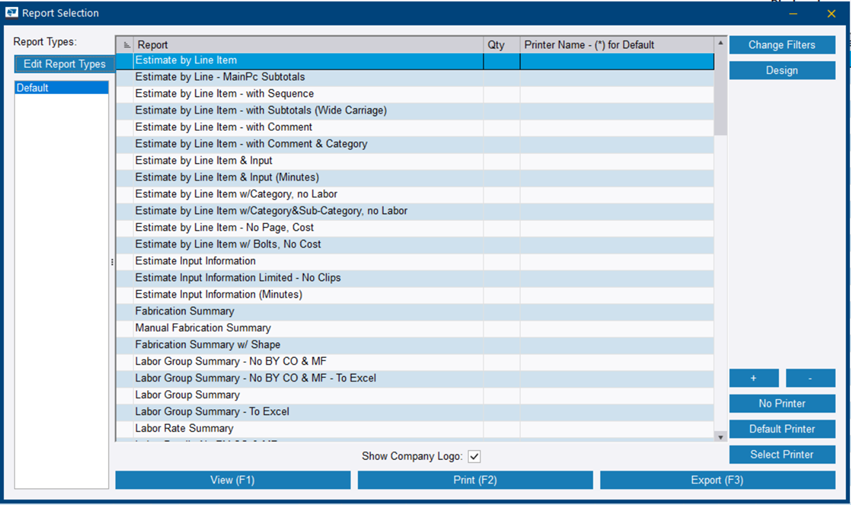Click the Qty column header

click(x=500, y=45)
